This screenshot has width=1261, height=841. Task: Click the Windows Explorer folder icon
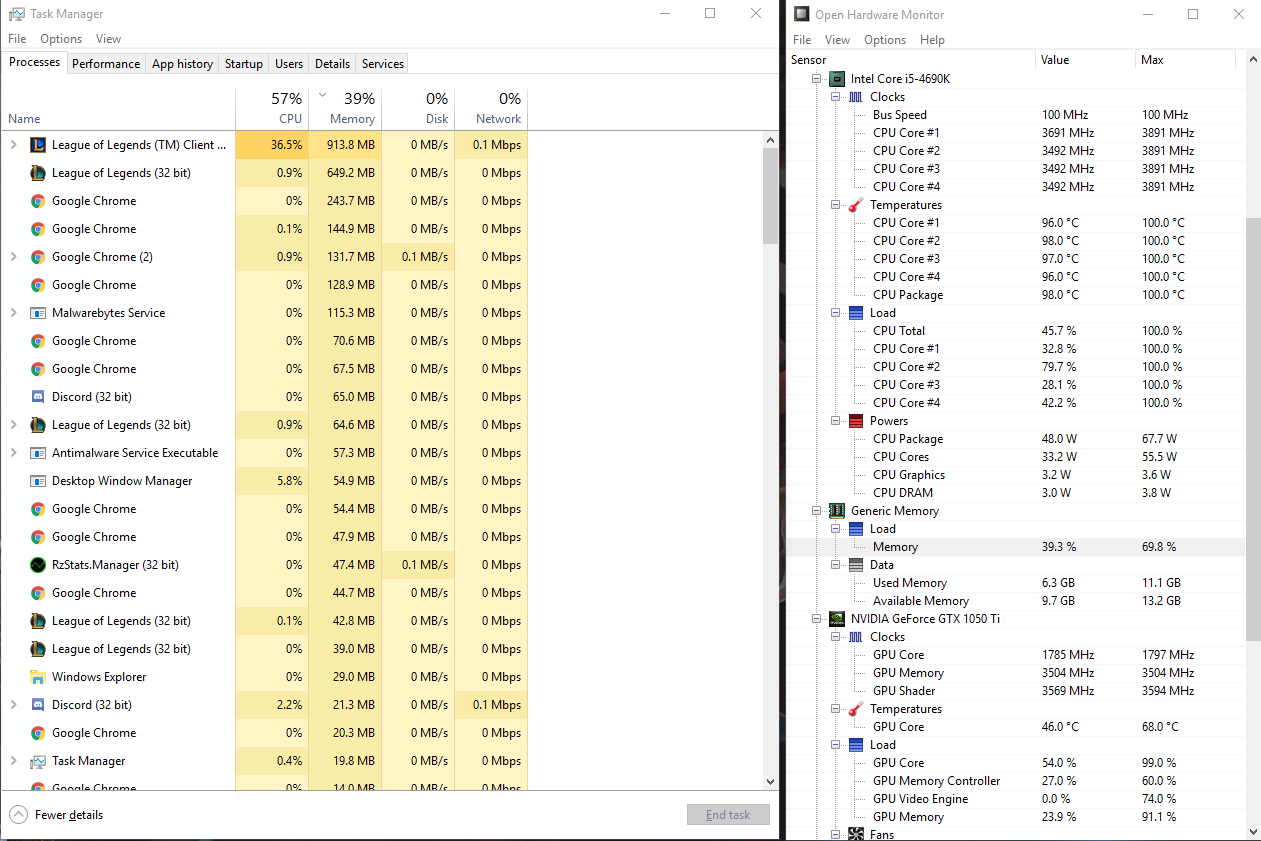point(37,676)
